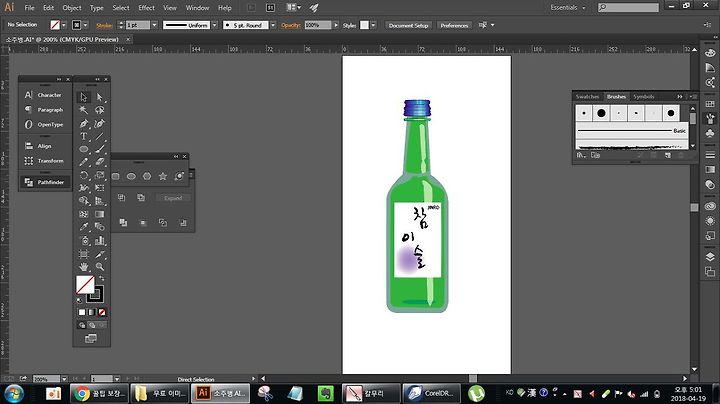
Task: Select the Selection tool (black arrow)
Action: pyautogui.click(x=84, y=97)
